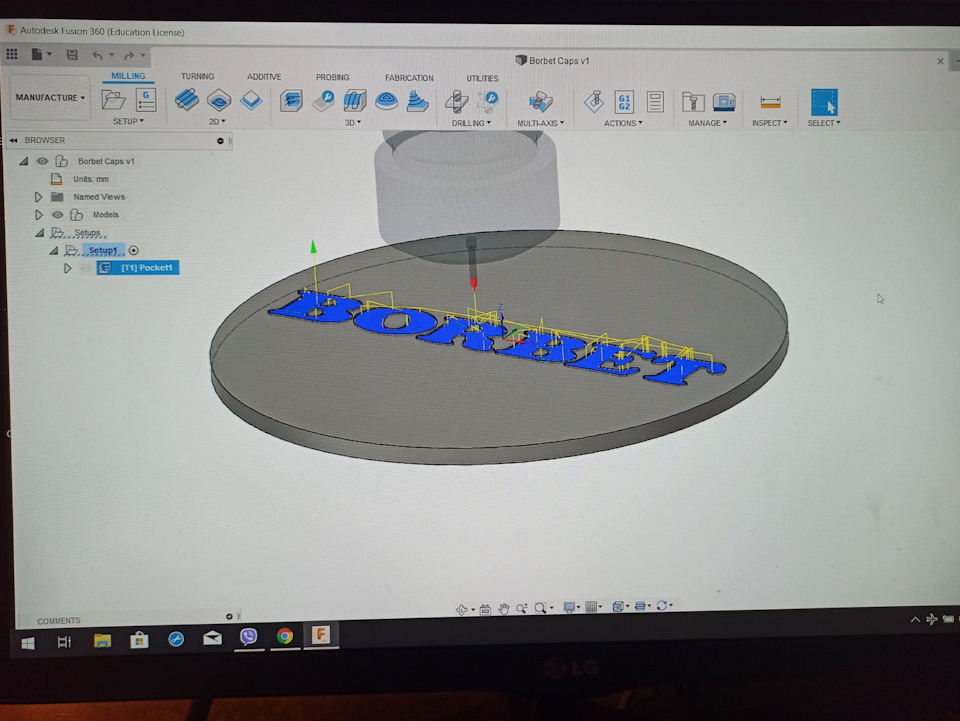Click the Setup1 activate radio button
The width and height of the screenshot is (960, 721).
pos(133,250)
